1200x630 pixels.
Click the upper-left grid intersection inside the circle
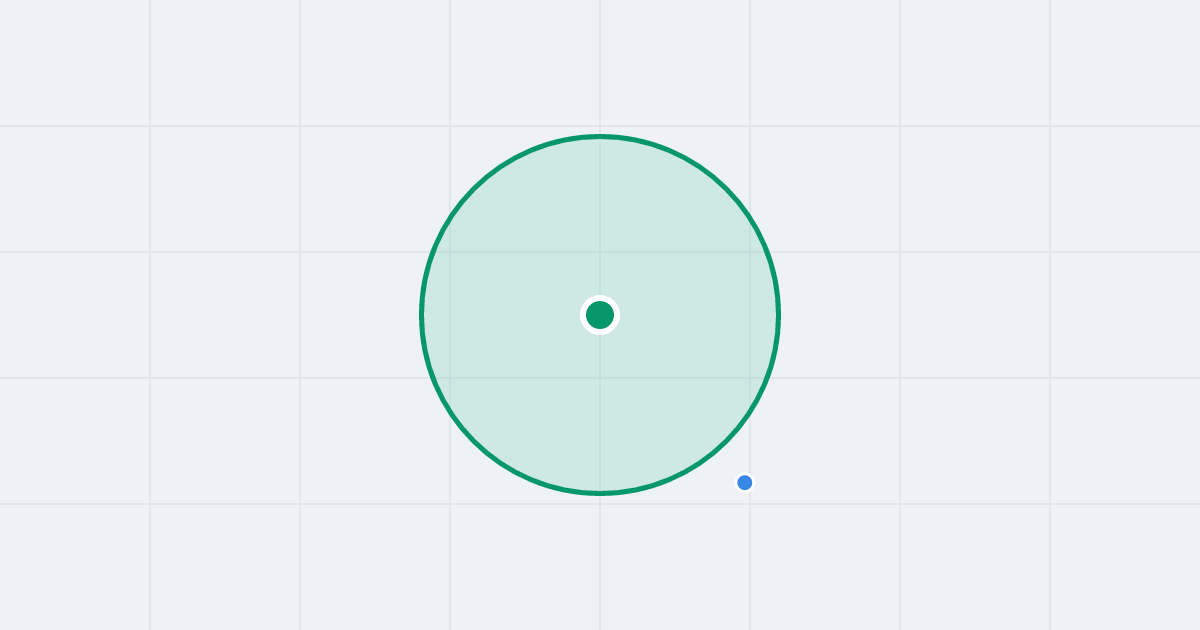point(450,252)
